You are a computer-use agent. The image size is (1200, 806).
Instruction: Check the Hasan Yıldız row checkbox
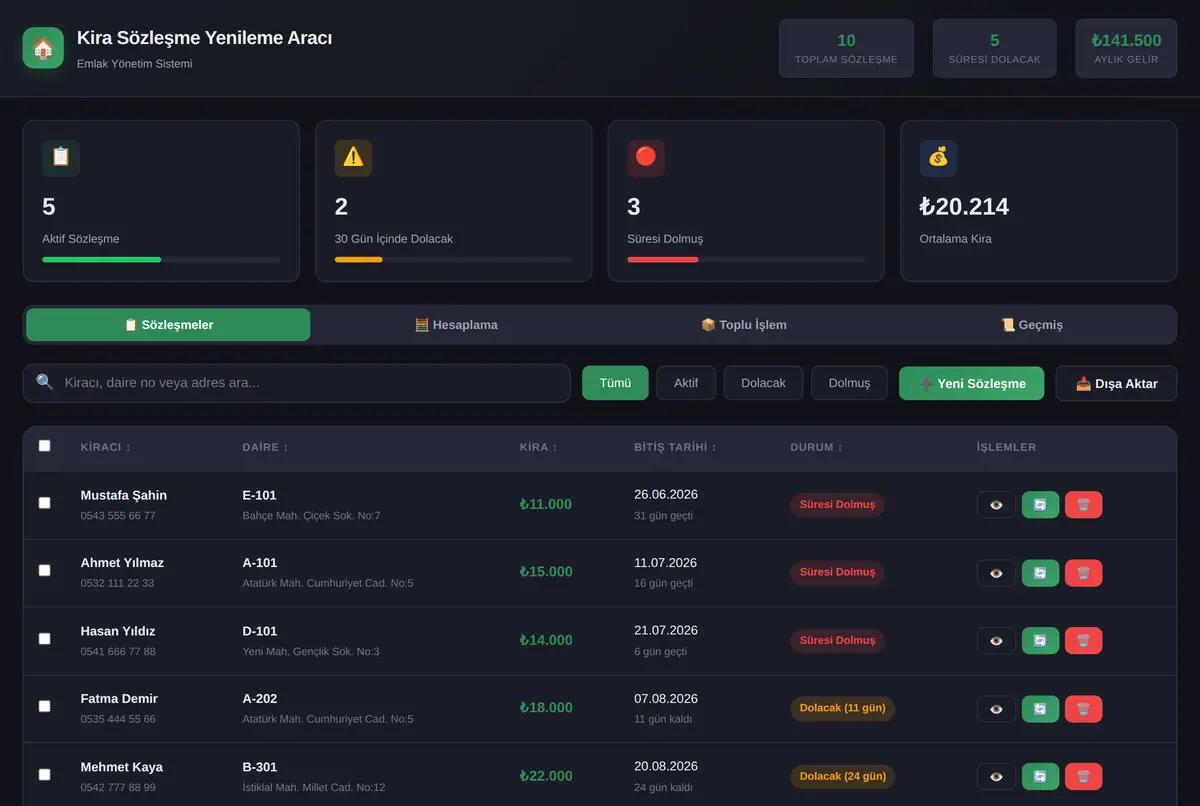point(44,638)
